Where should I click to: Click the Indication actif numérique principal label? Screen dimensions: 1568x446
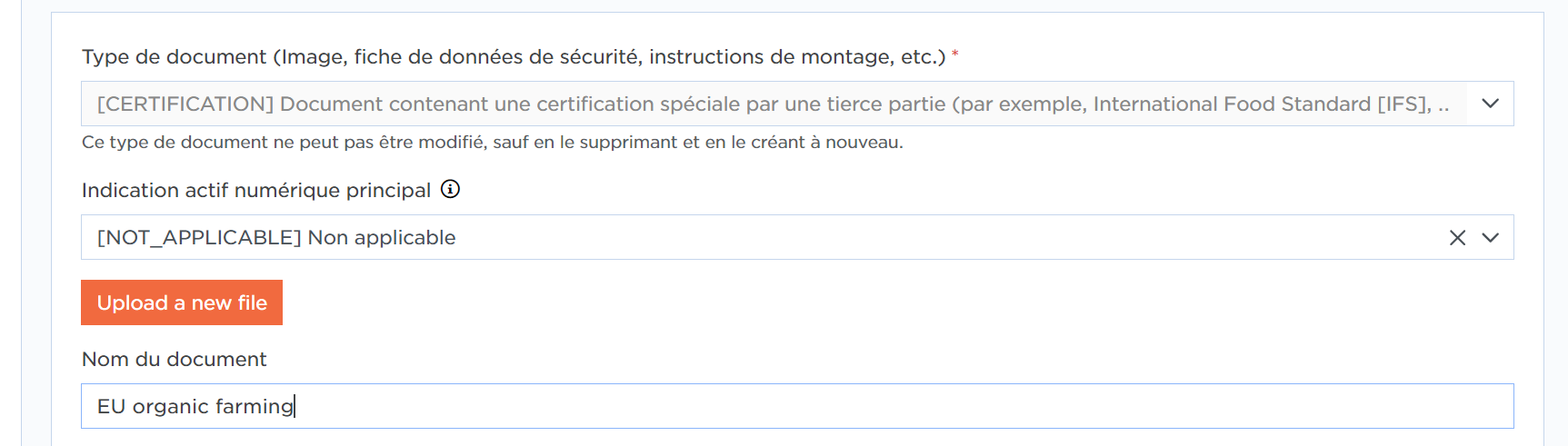tap(256, 190)
